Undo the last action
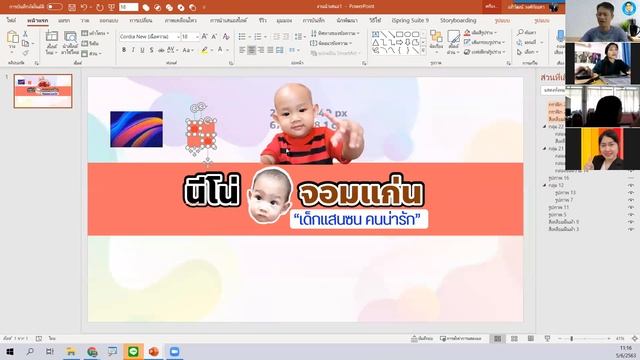Viewport: 640px width, 360px height. pyautogui.click(x=84, y=7)
